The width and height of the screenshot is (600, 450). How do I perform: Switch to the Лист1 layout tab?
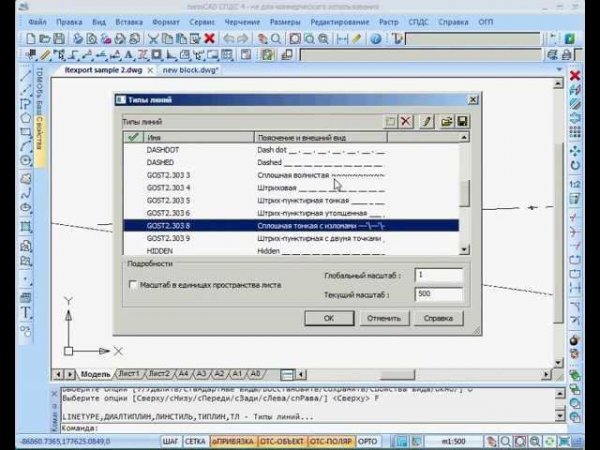tap(129, 374)
